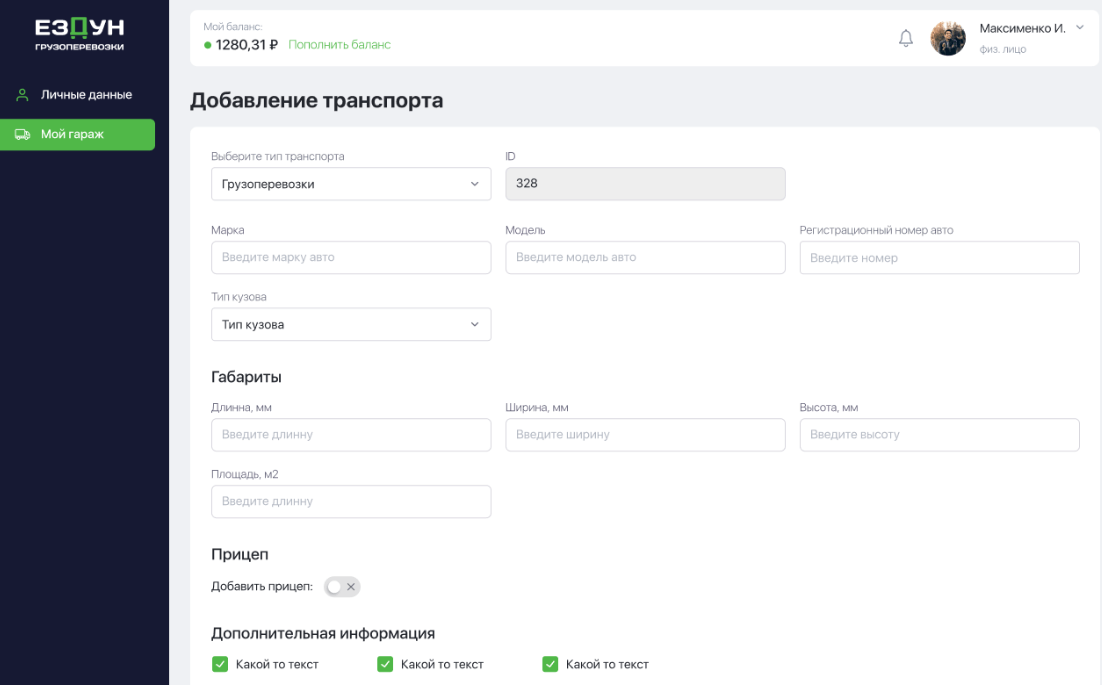The image size is (1102, 685).
Task: Click the Марка input field
Action: [x=351, y=257]
